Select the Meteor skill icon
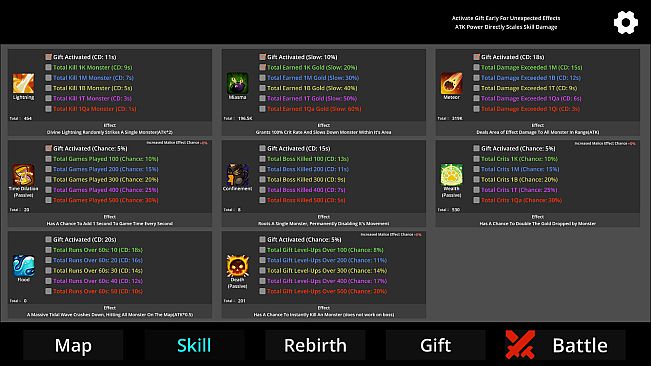 pos(451,83)
